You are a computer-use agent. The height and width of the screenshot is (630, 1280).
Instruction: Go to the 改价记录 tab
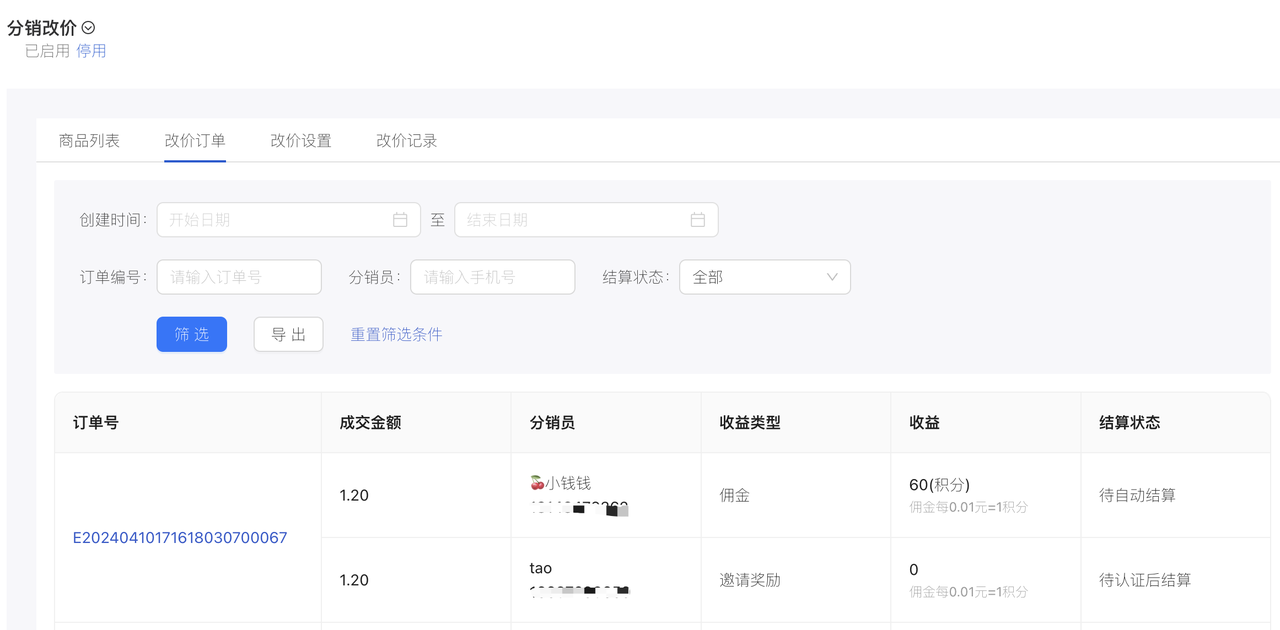407,141
